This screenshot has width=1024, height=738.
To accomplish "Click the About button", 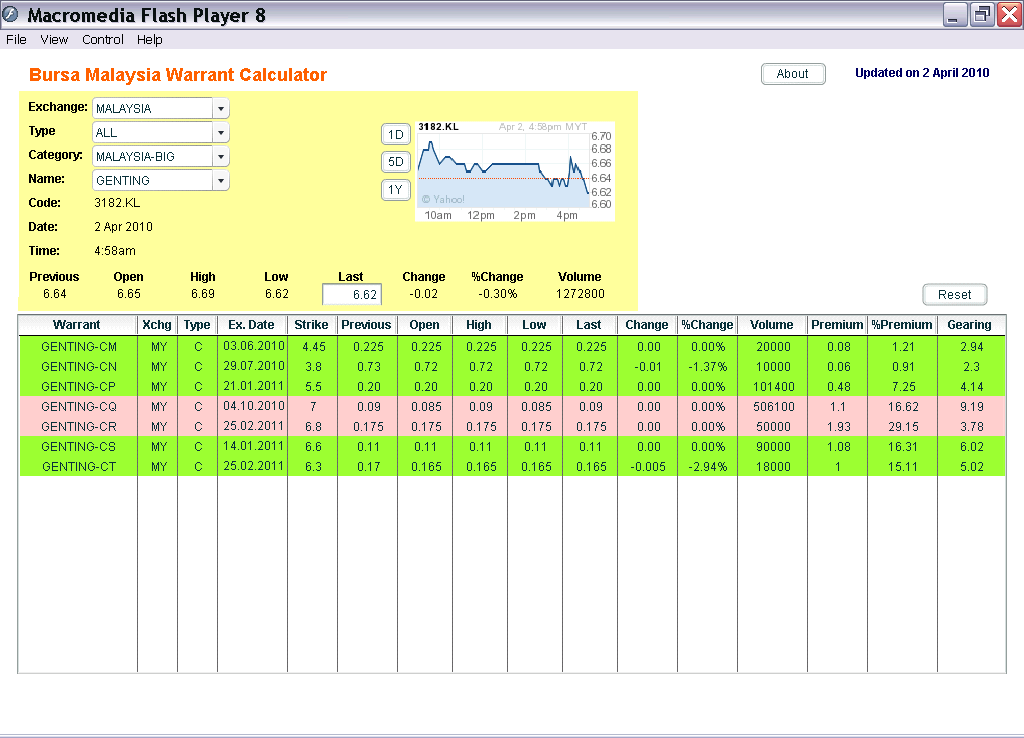I will pos(793,74).
